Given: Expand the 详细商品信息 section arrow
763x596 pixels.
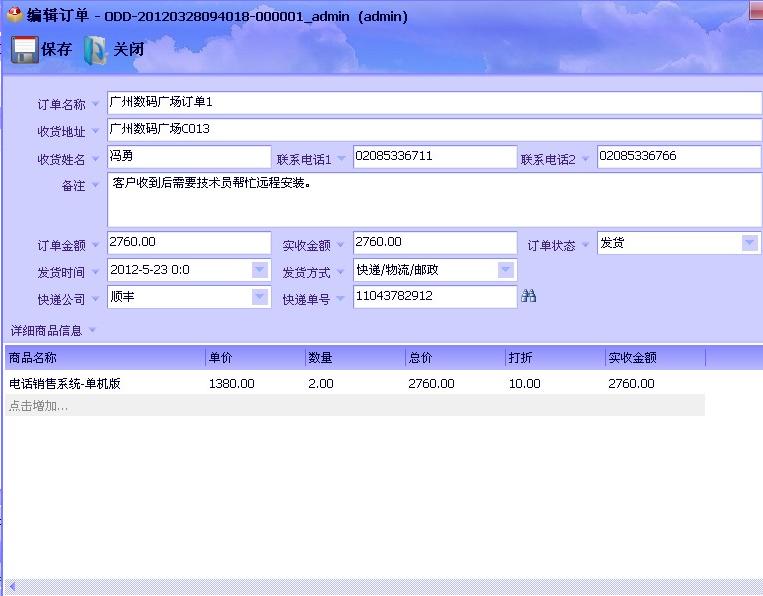Looking at the screenshot, I should tap(92, 330).
